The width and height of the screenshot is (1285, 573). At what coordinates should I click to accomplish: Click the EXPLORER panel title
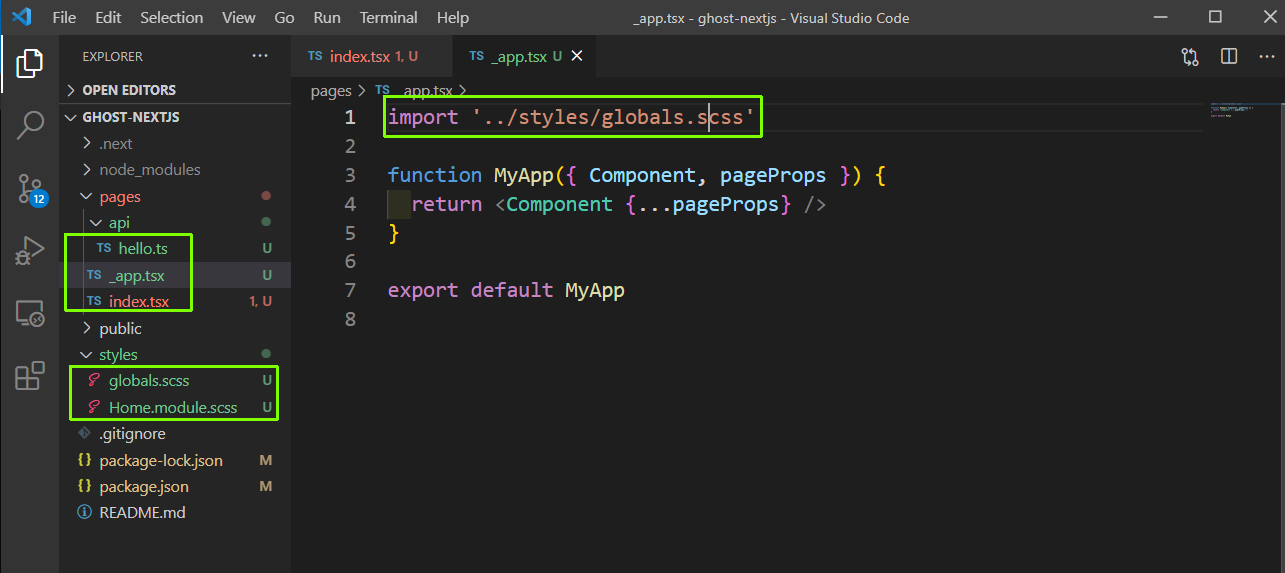pyautogui.click(x=112, y=57)
